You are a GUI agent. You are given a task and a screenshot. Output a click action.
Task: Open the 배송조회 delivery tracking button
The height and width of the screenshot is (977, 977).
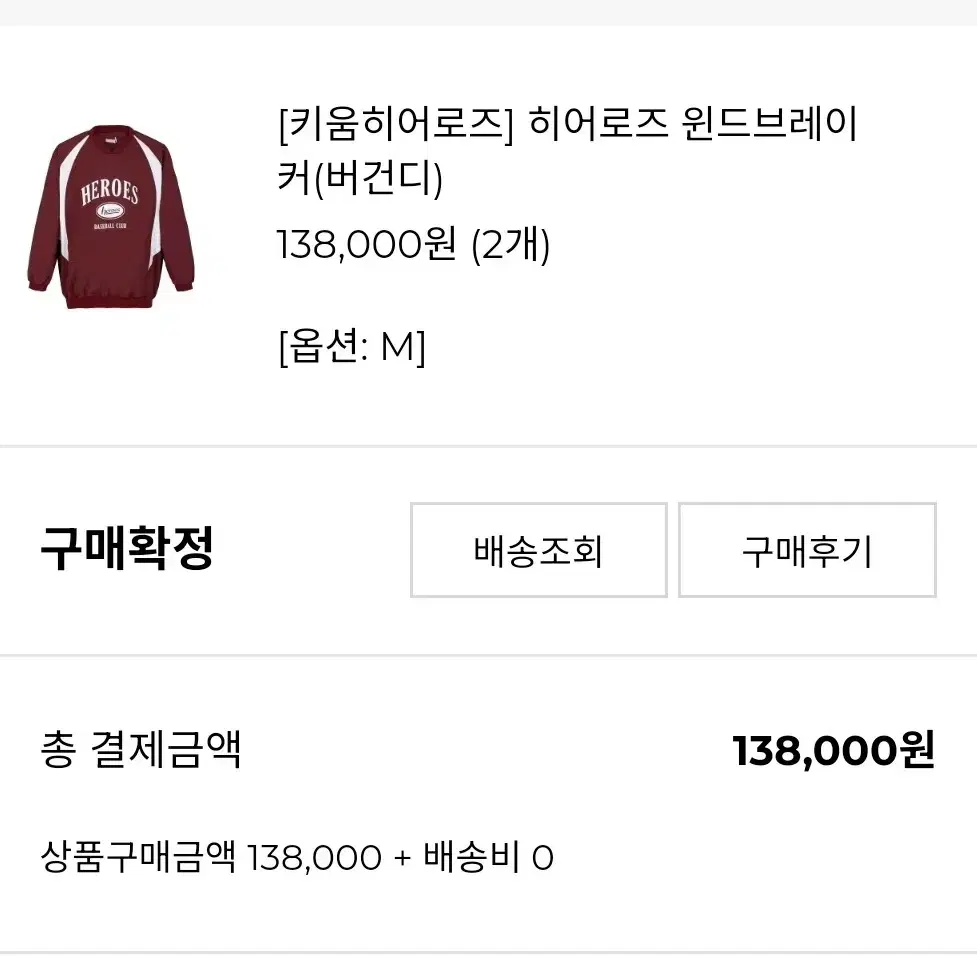pos(538,550)
